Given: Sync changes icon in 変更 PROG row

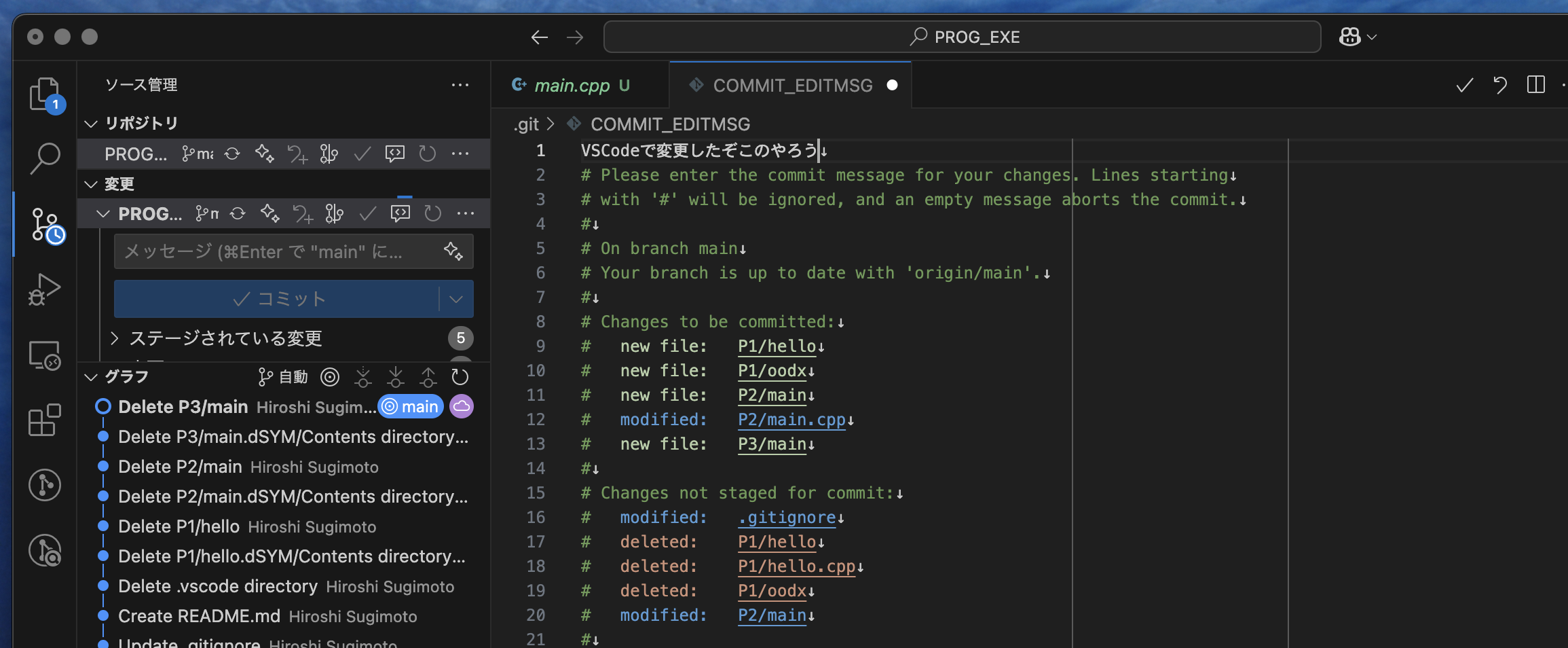Looking at the screenshot, I should tap(238, 214).
